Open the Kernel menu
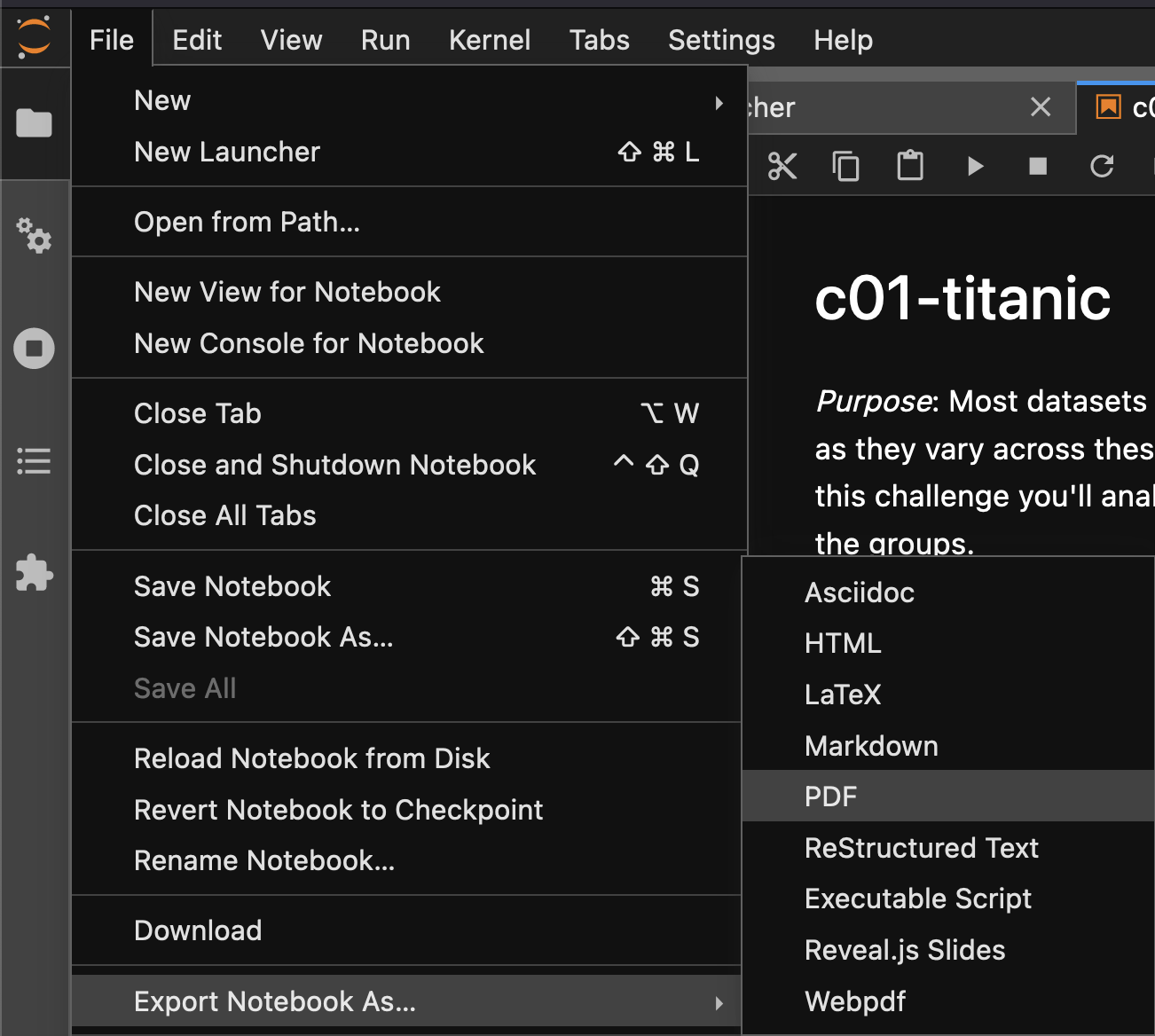 coord(490,40)
